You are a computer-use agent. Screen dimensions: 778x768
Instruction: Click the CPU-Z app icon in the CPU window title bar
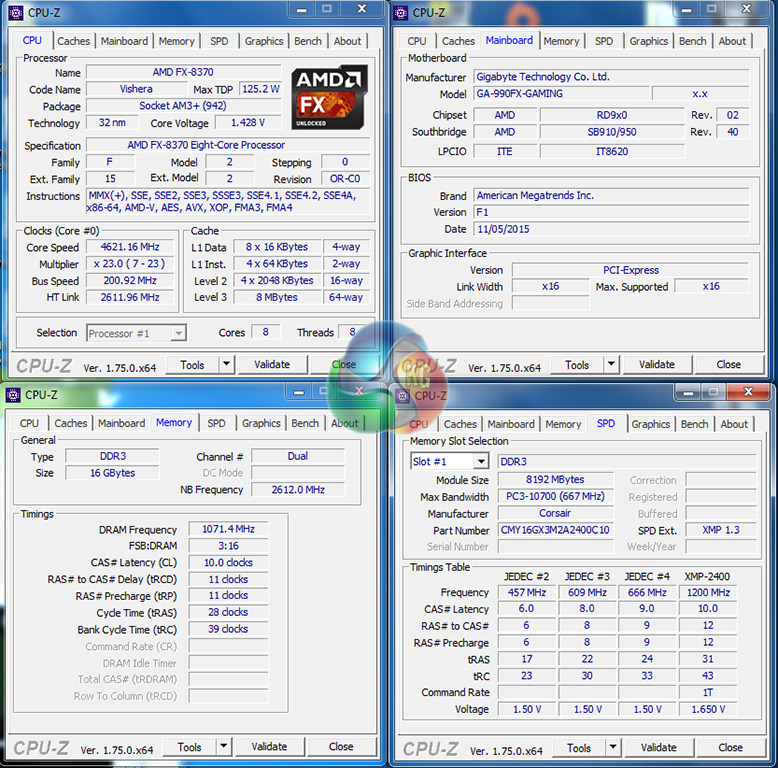15,13
